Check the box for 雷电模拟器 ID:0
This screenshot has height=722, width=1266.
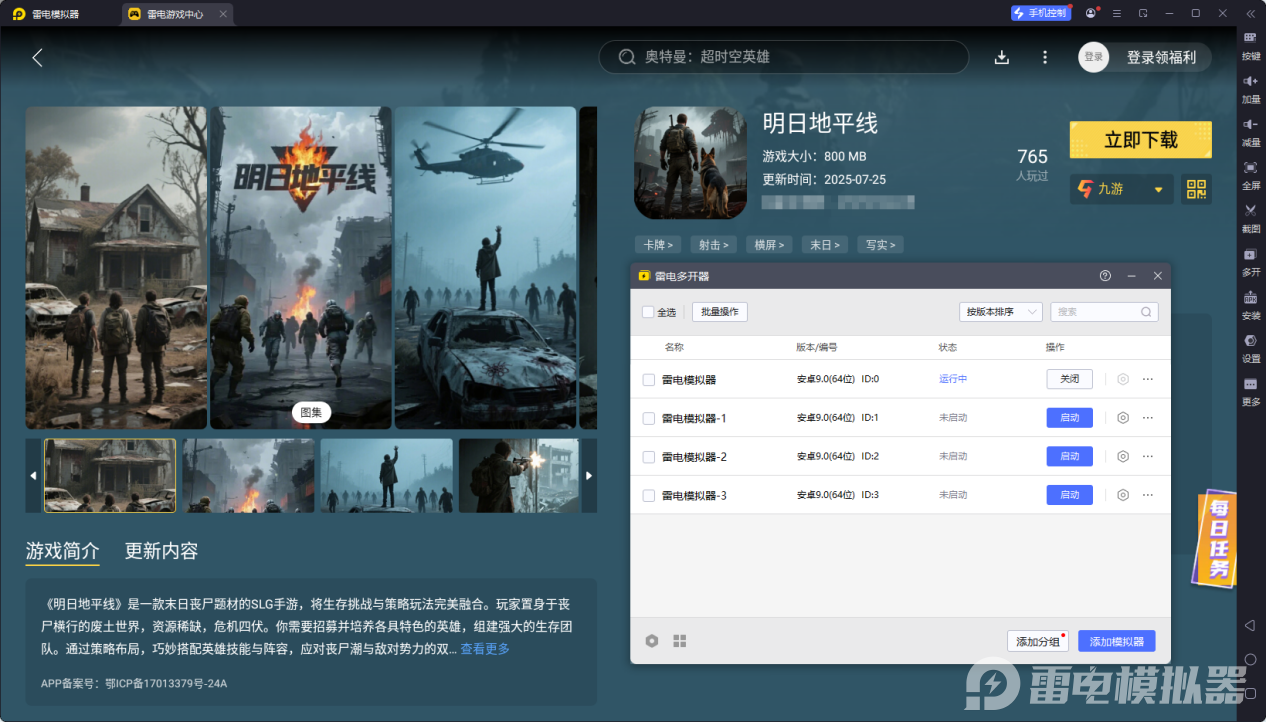649,380
